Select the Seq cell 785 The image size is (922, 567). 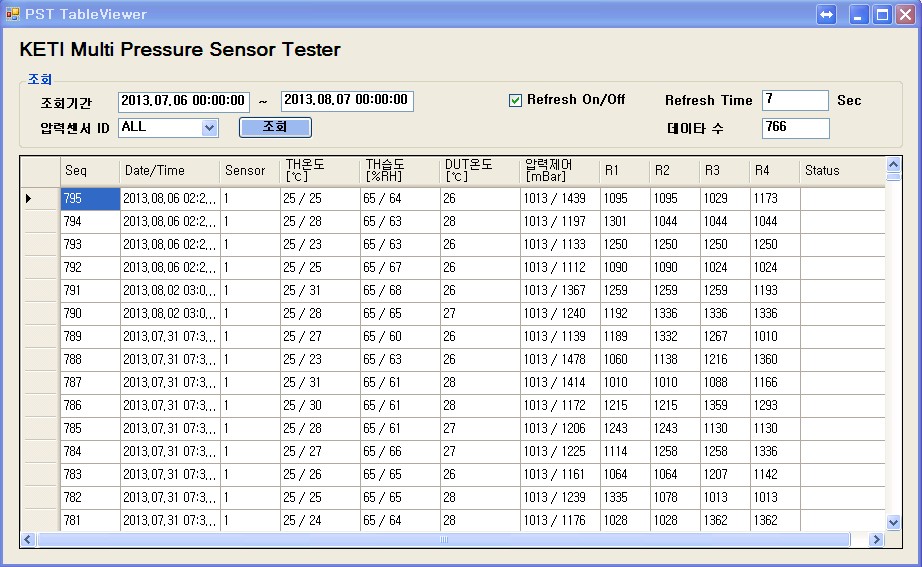click(90, 428)
